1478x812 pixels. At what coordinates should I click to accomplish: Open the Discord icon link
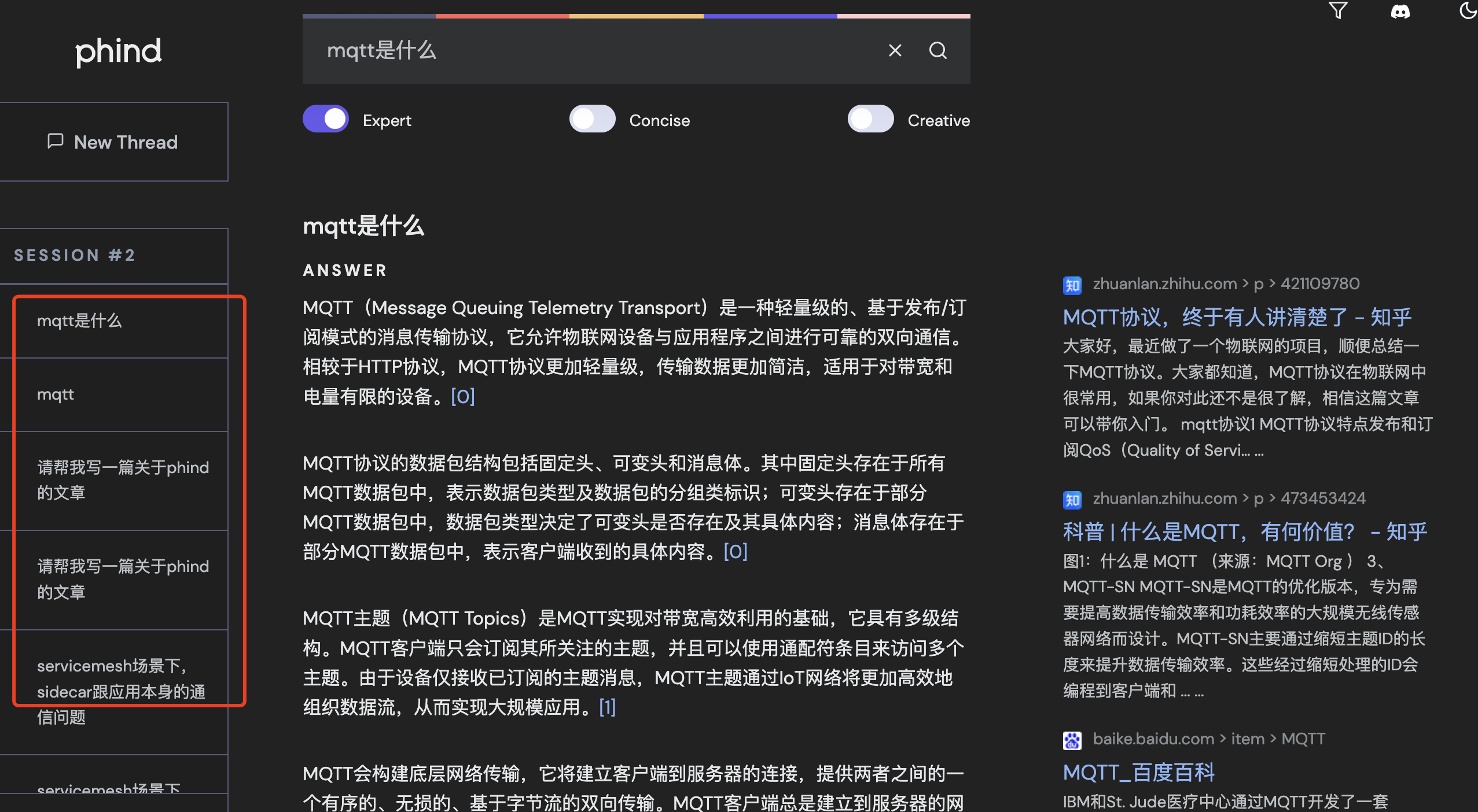click(x=1400, y=12)
